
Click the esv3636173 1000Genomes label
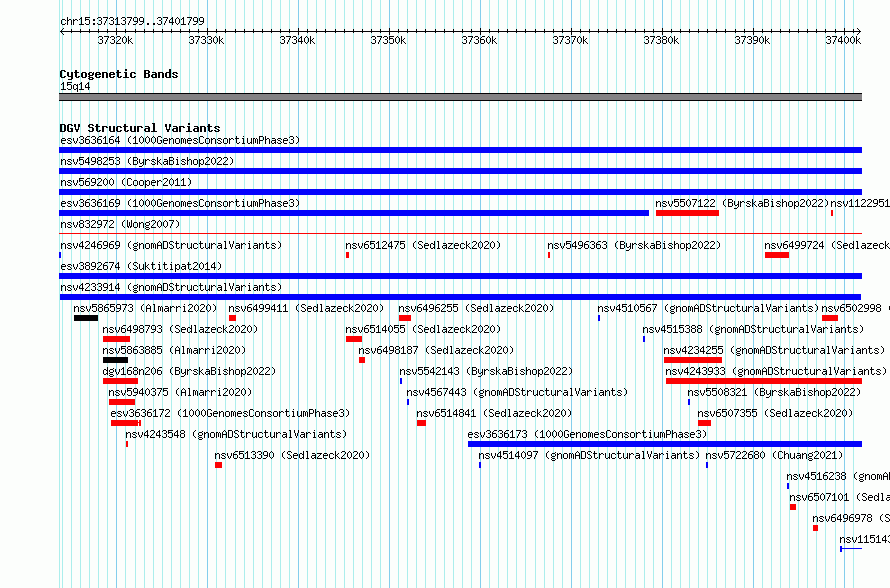coord(587,434)
